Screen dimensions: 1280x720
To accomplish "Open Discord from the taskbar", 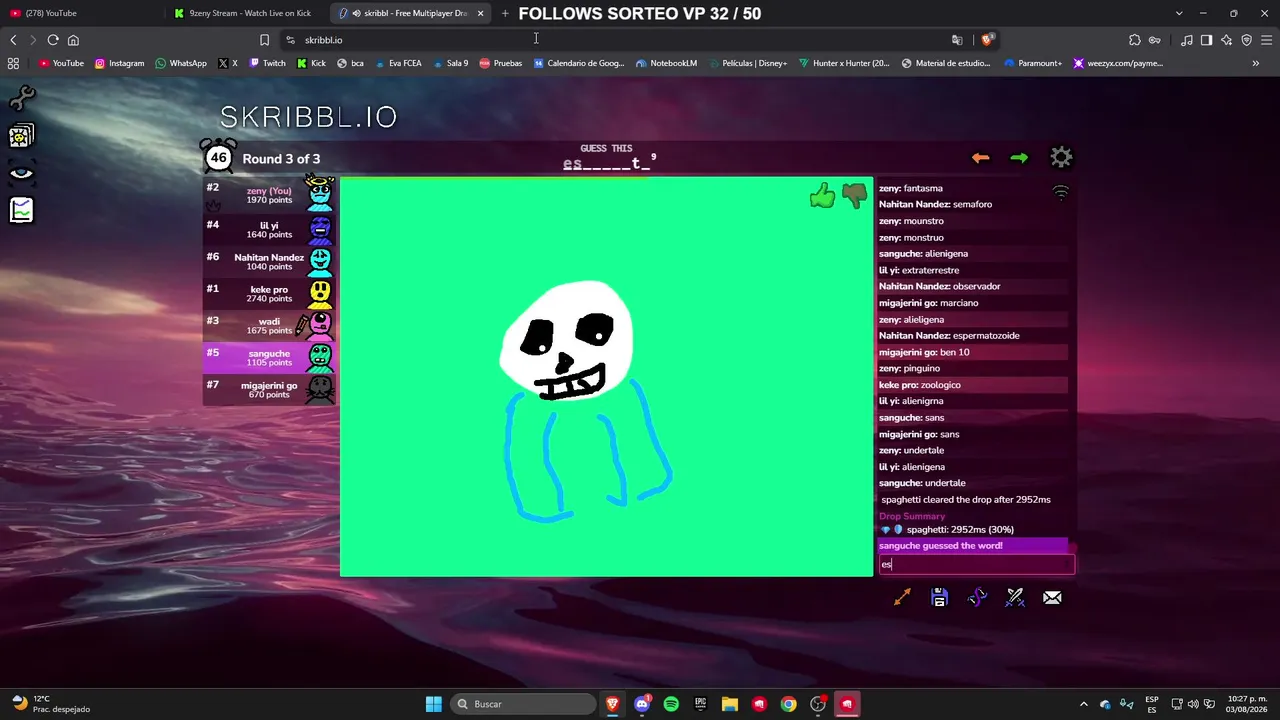I will [642, 704].
